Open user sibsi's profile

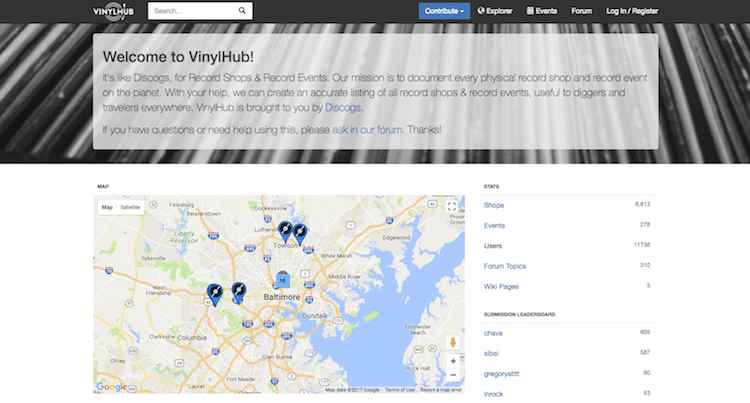click(x=491, y=353)
